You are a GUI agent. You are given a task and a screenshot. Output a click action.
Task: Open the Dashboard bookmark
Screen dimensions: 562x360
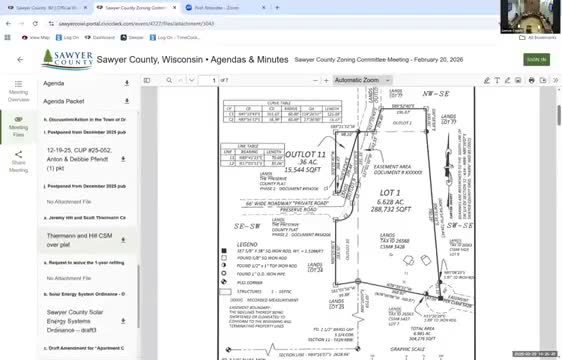pyautogui.click(x=99, y=37)
